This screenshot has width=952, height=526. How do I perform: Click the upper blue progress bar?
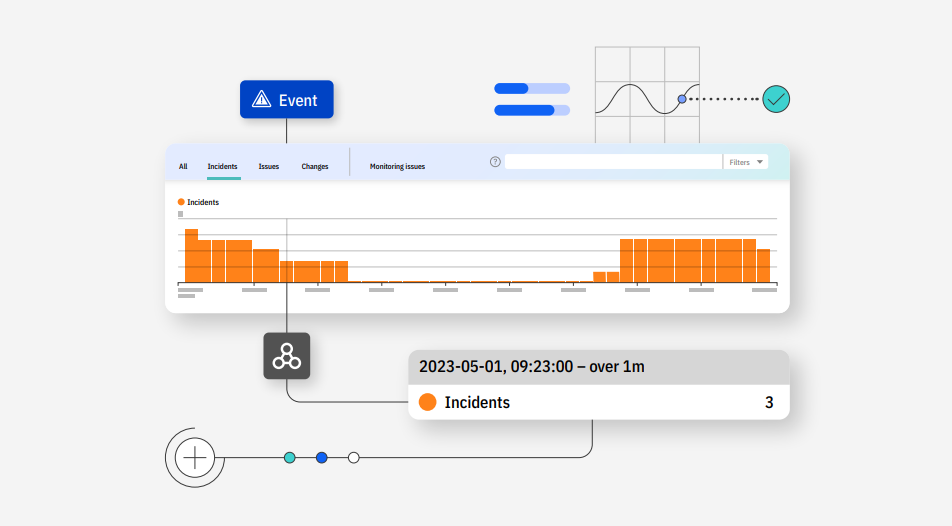point(532,88)
